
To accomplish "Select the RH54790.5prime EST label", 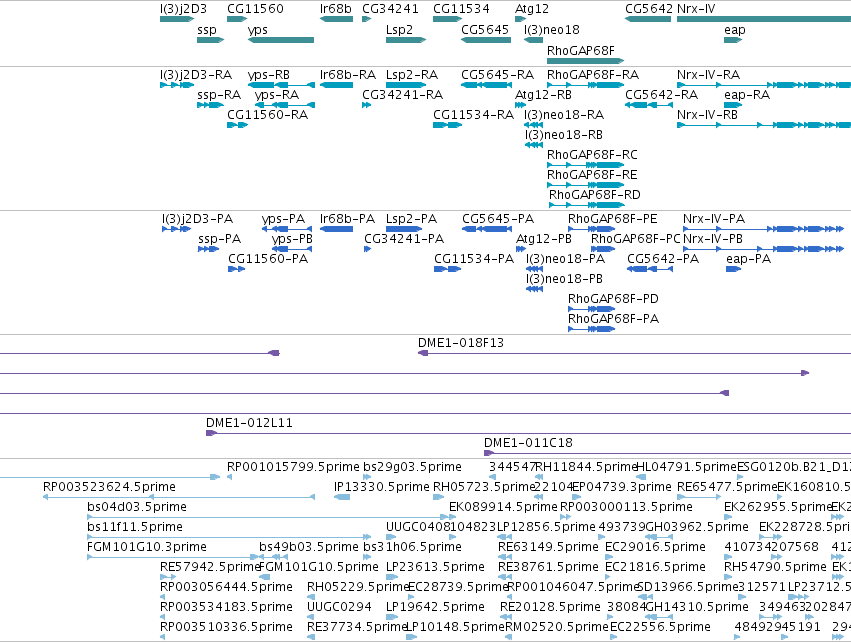I will coord(775,567).
